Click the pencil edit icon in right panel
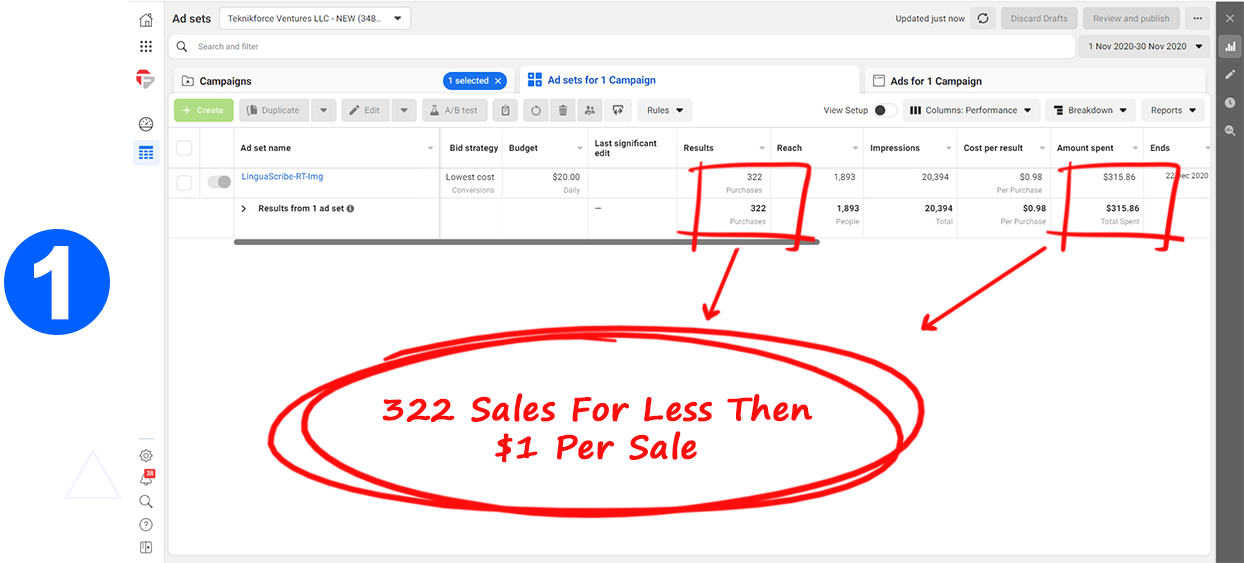This screenshot has width=1244, height=563. click(x=1230, y=74)
